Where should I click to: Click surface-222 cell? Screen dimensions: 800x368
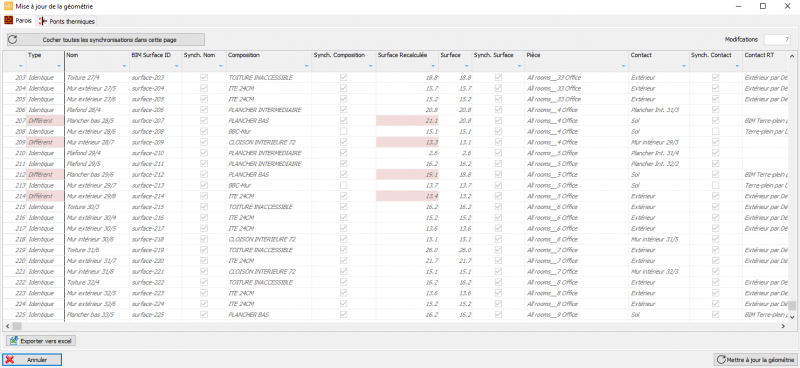coord(155,282)
